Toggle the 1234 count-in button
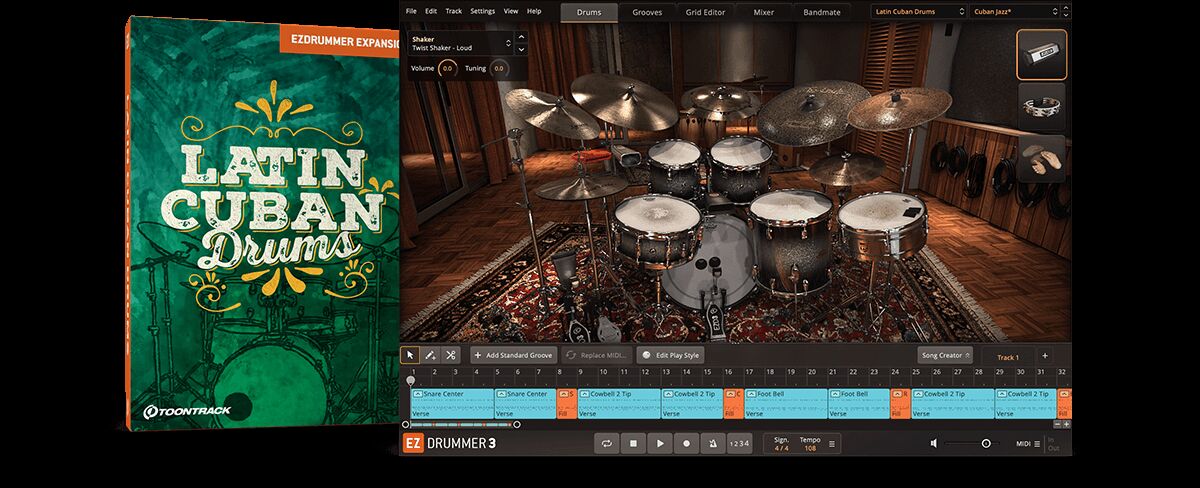Screen dimensions: 1200x488 point(738,443)
